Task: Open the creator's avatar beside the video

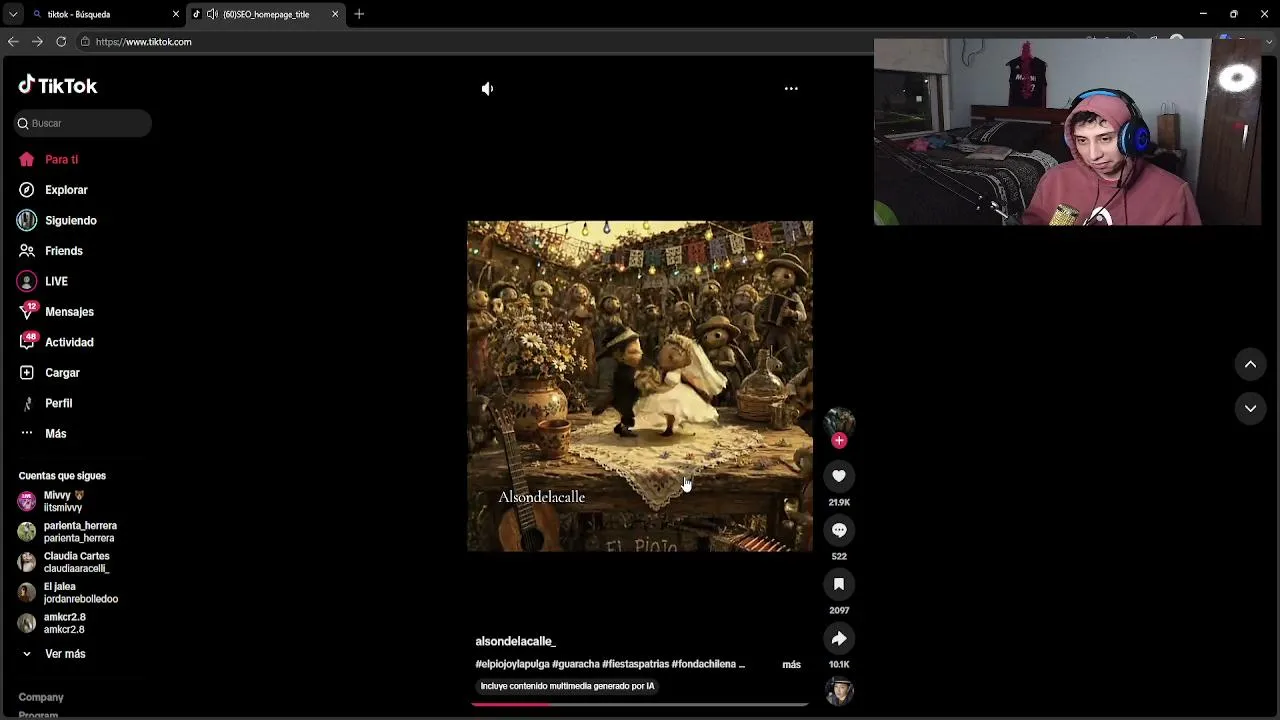Action: tap(839, 421)
